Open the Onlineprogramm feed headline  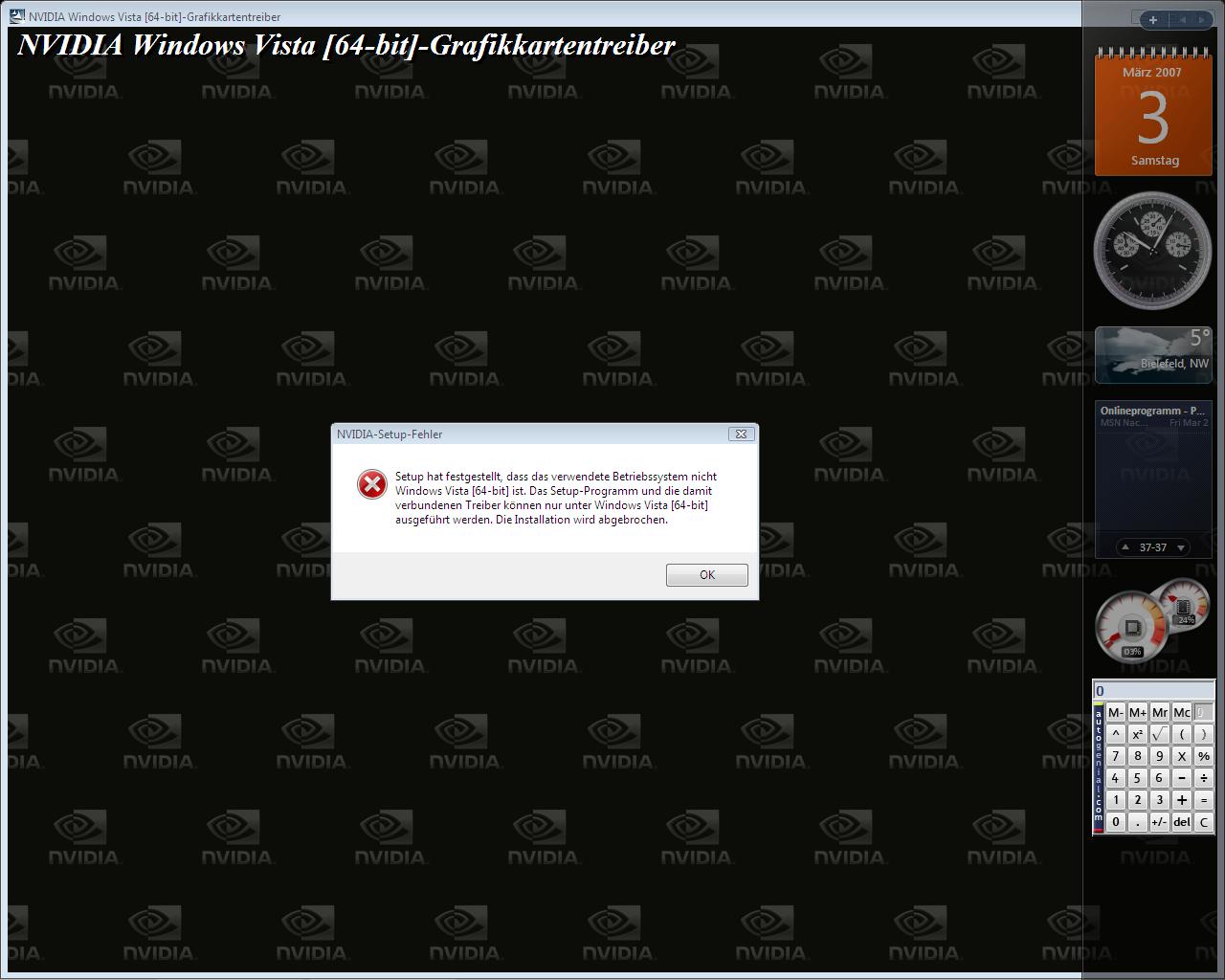pyautogui.click(x=1153, y=411)
